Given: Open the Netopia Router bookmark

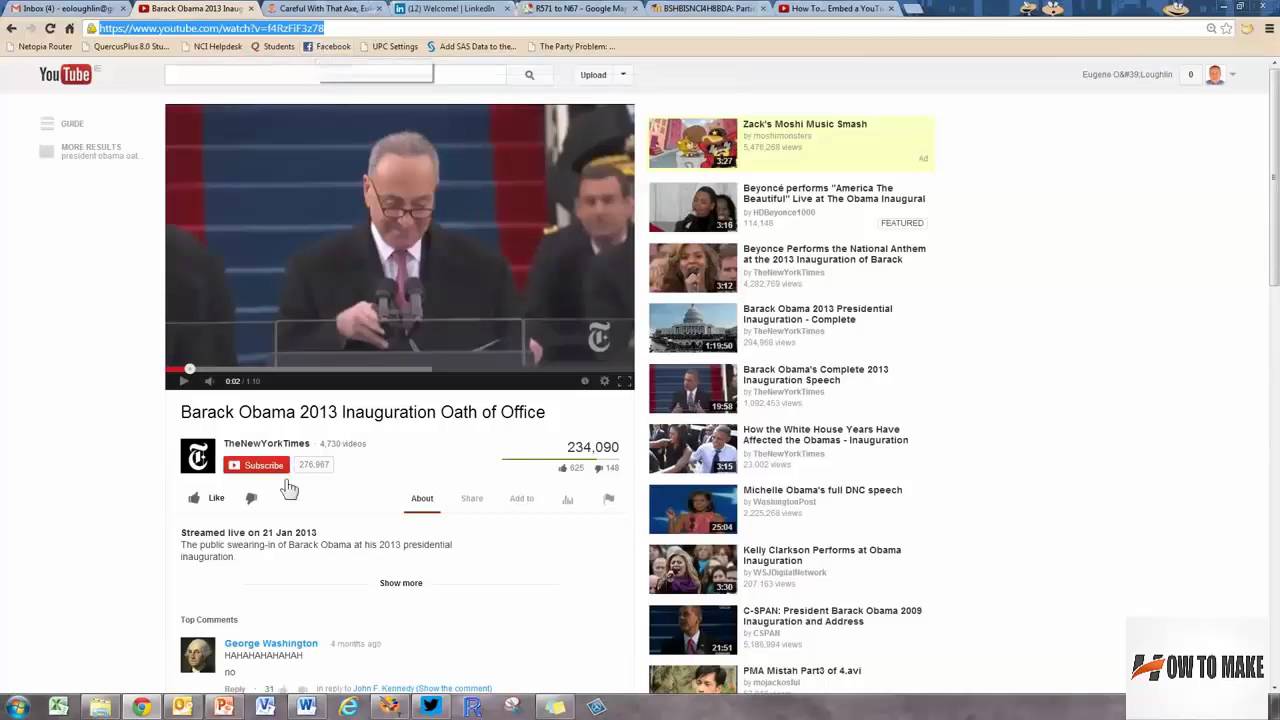Looking at the screenshot, I should pyautogui.click(x=39, y=46).
